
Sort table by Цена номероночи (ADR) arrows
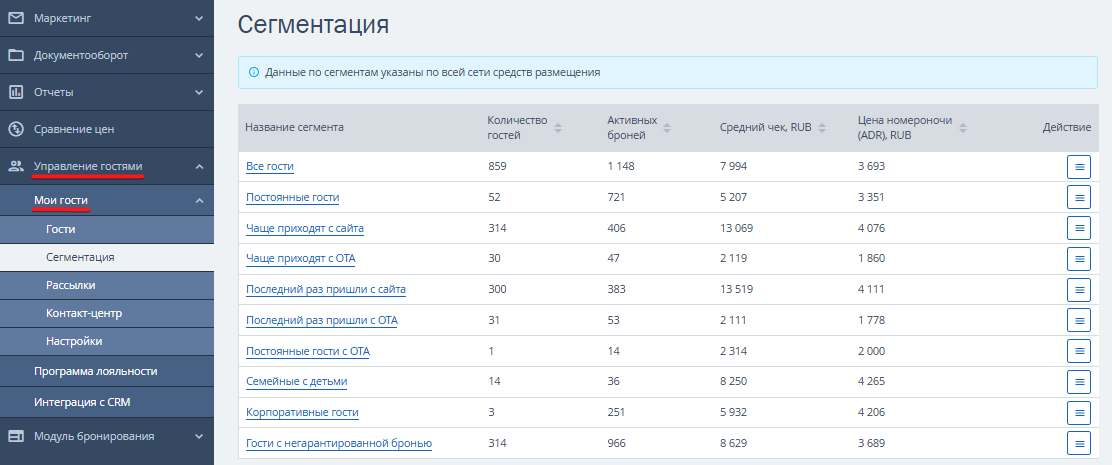point(962,128)
